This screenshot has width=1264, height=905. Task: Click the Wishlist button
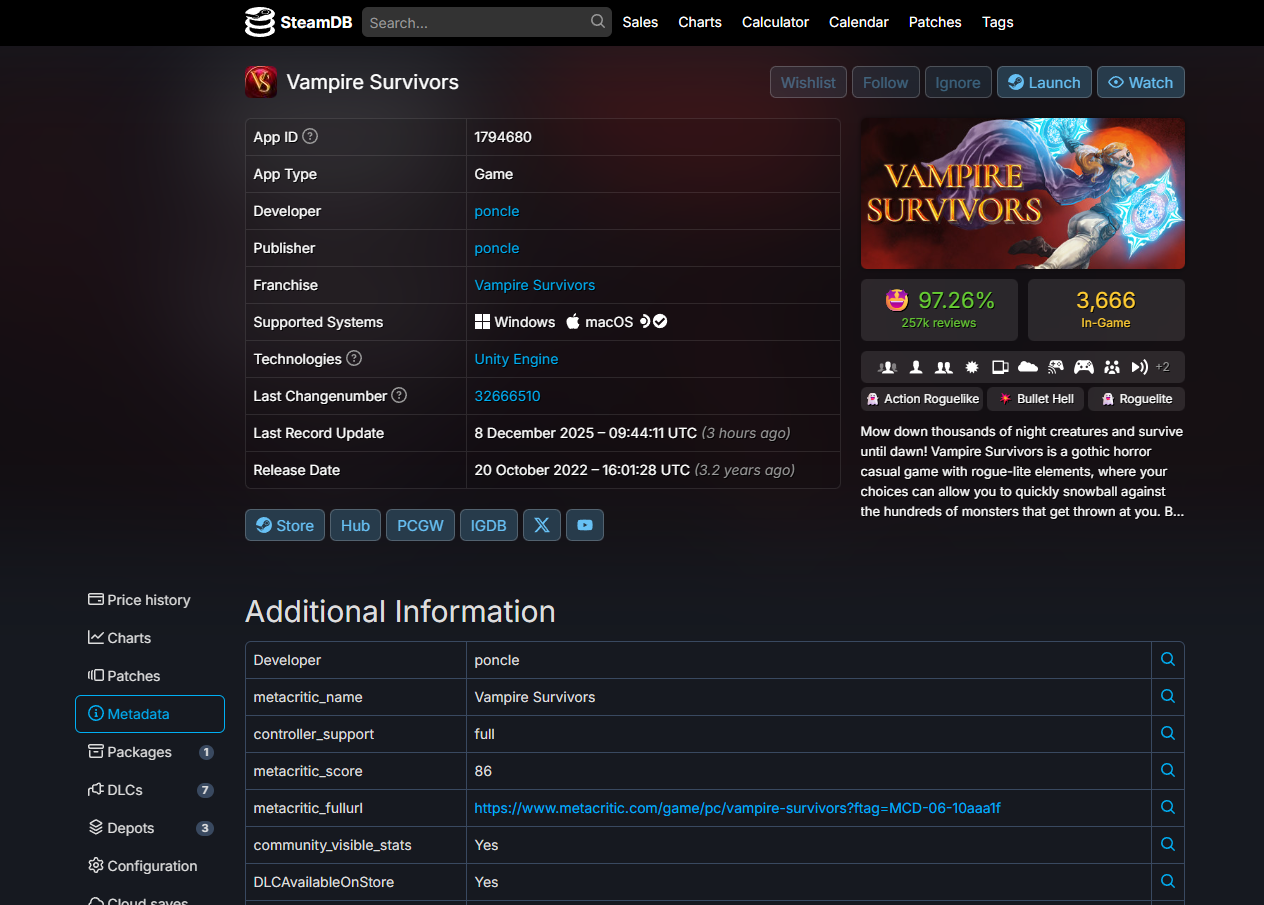(x=808, y=82)
